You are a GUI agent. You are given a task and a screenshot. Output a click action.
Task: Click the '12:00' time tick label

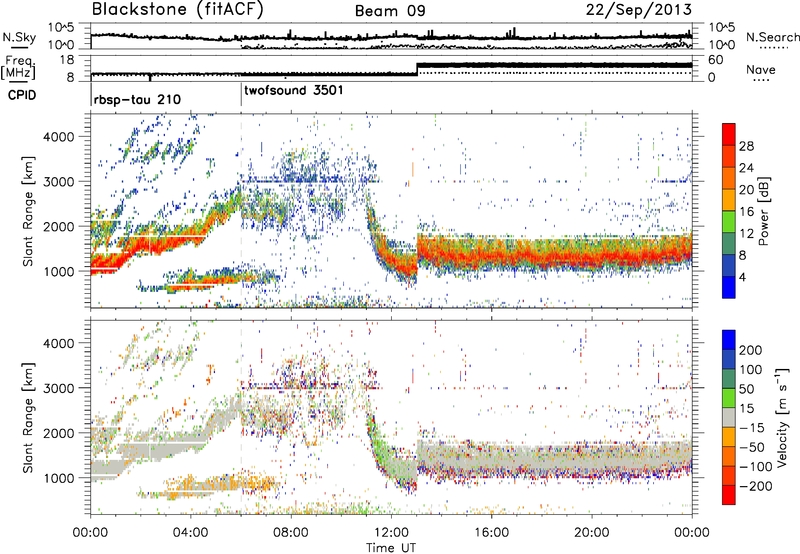click(x=391, y=533)
